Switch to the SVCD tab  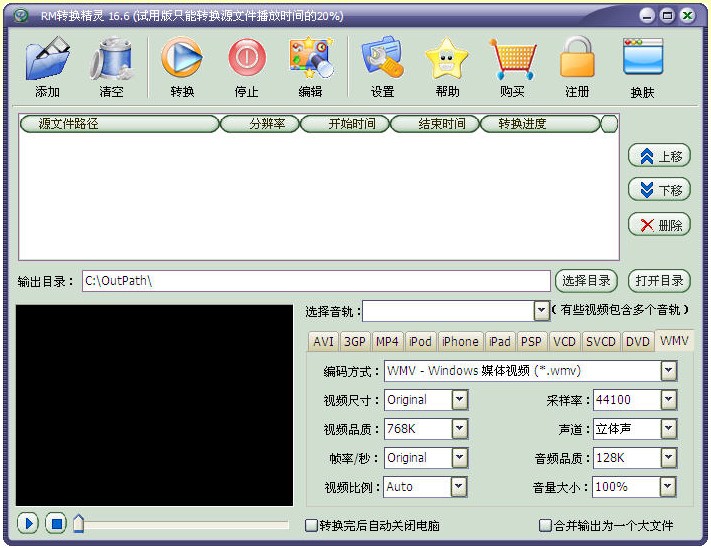tap(601, 341)
